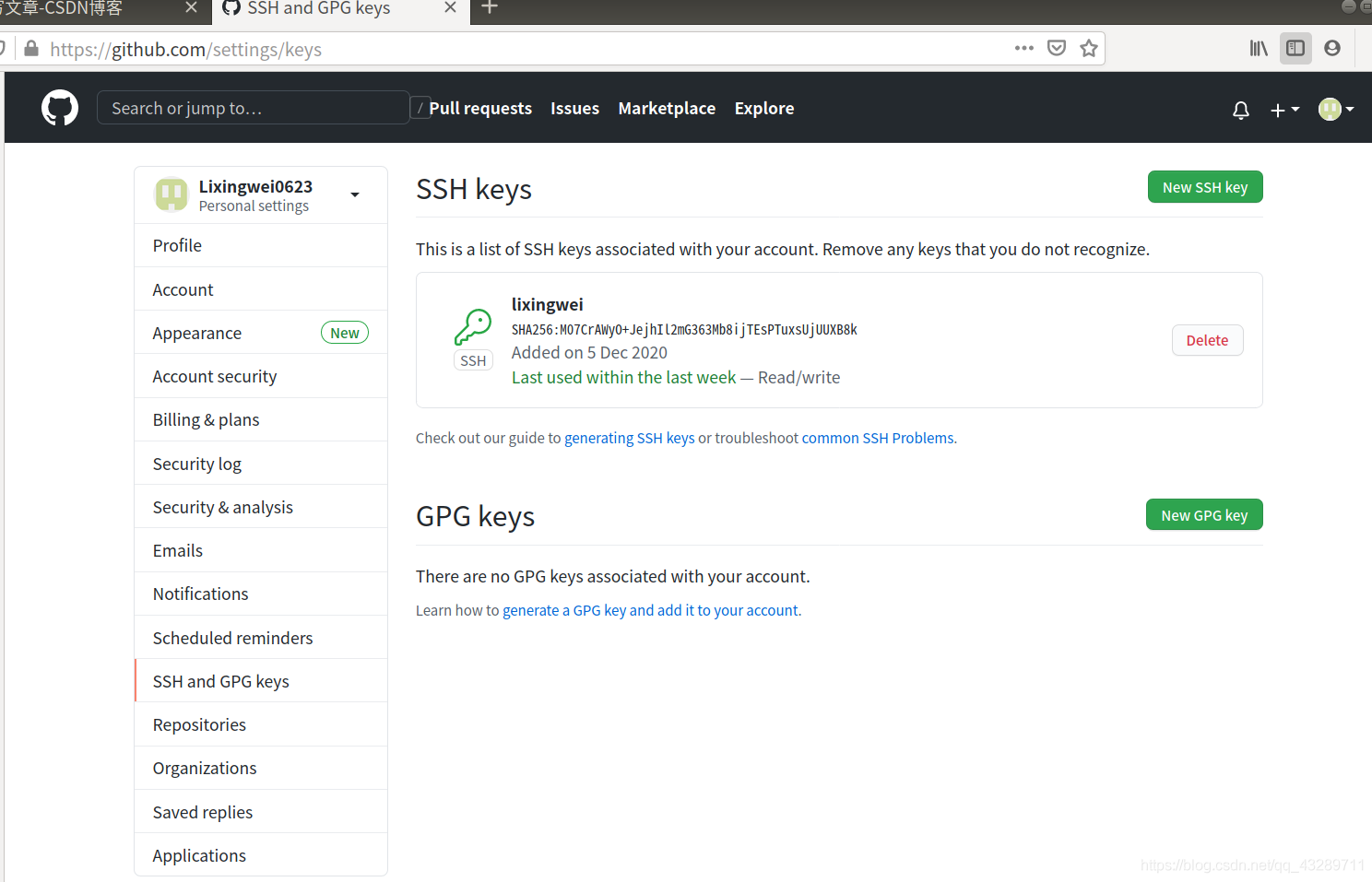Open the generating SSH keys guide
1372x882 pixels.
tap(630, 438)
